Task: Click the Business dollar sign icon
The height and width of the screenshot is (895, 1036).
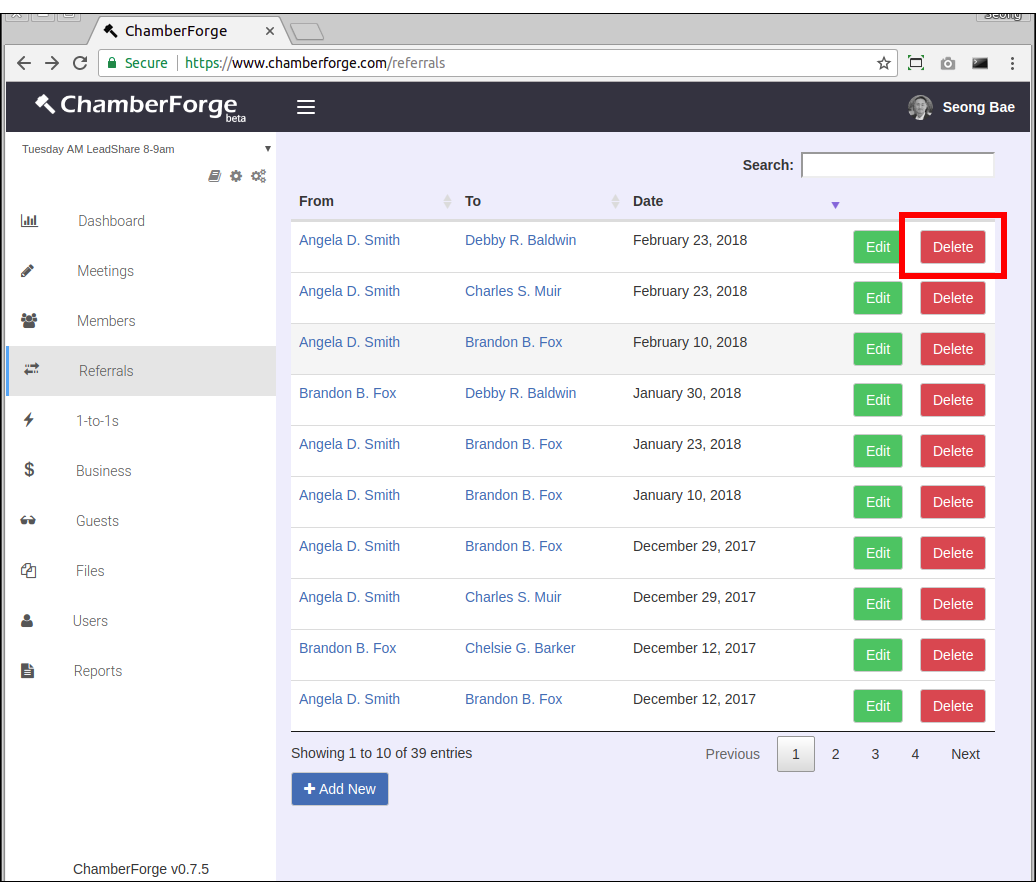Action: [x=29, y=470]
